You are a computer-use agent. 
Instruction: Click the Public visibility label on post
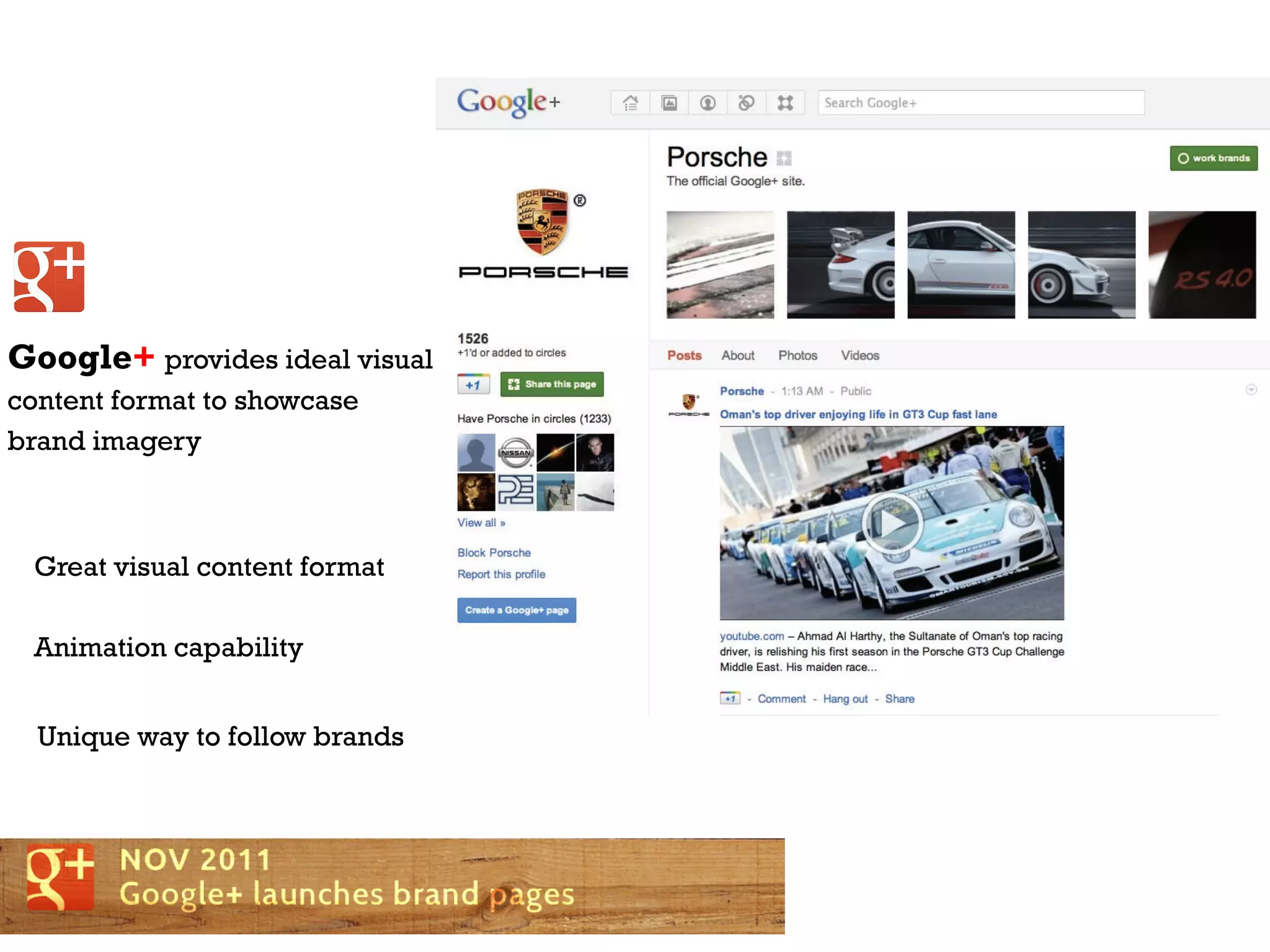[x=856, y=391]
